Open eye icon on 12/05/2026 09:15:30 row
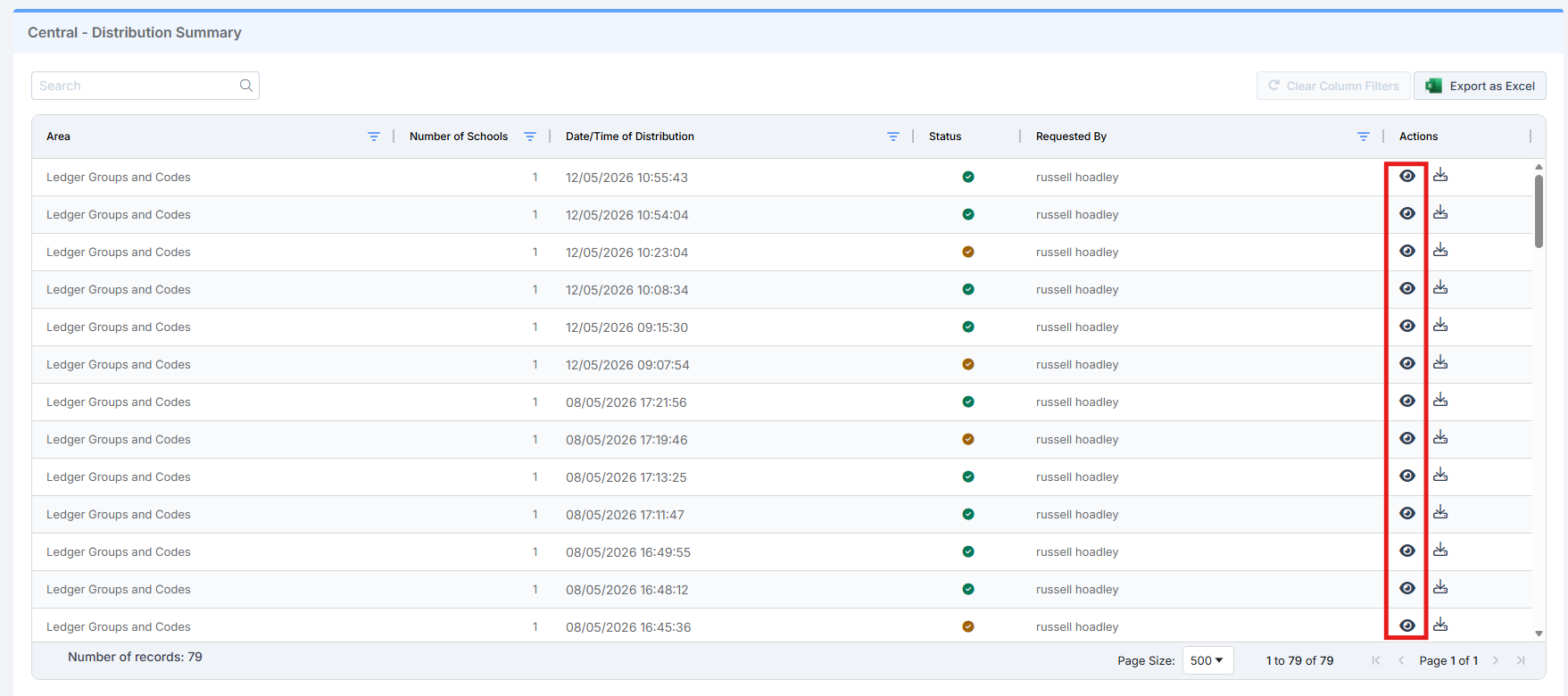This screenshot has height=696, width=1568. [1407, 326]
